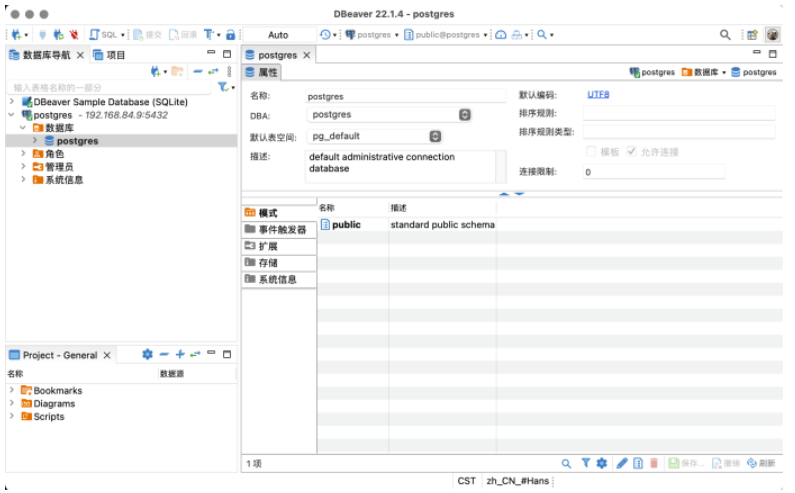Click the reconnect plug icon in main toolbar
The image size is (795, 493).
click(x=58, y=34)
